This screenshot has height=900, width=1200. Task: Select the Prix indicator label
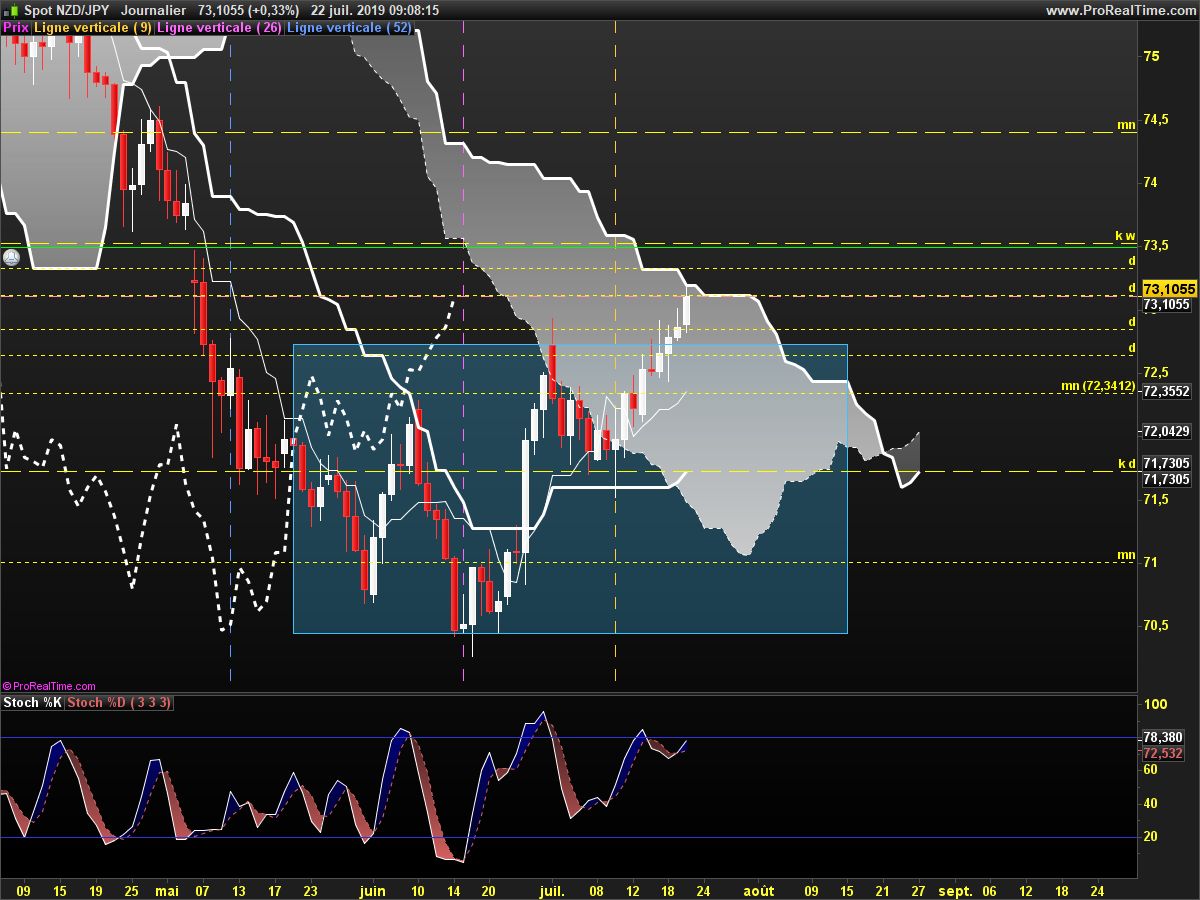(15, 28)
